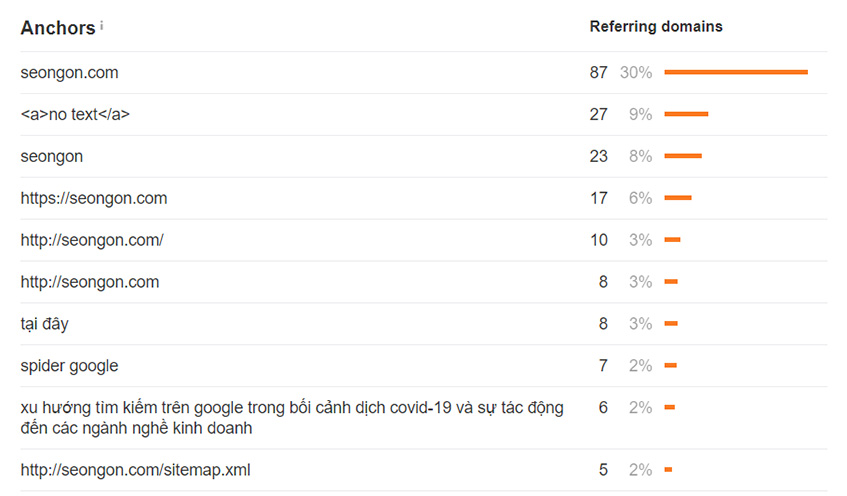Click the 23 referring domains count

click(x=599, y=156)
